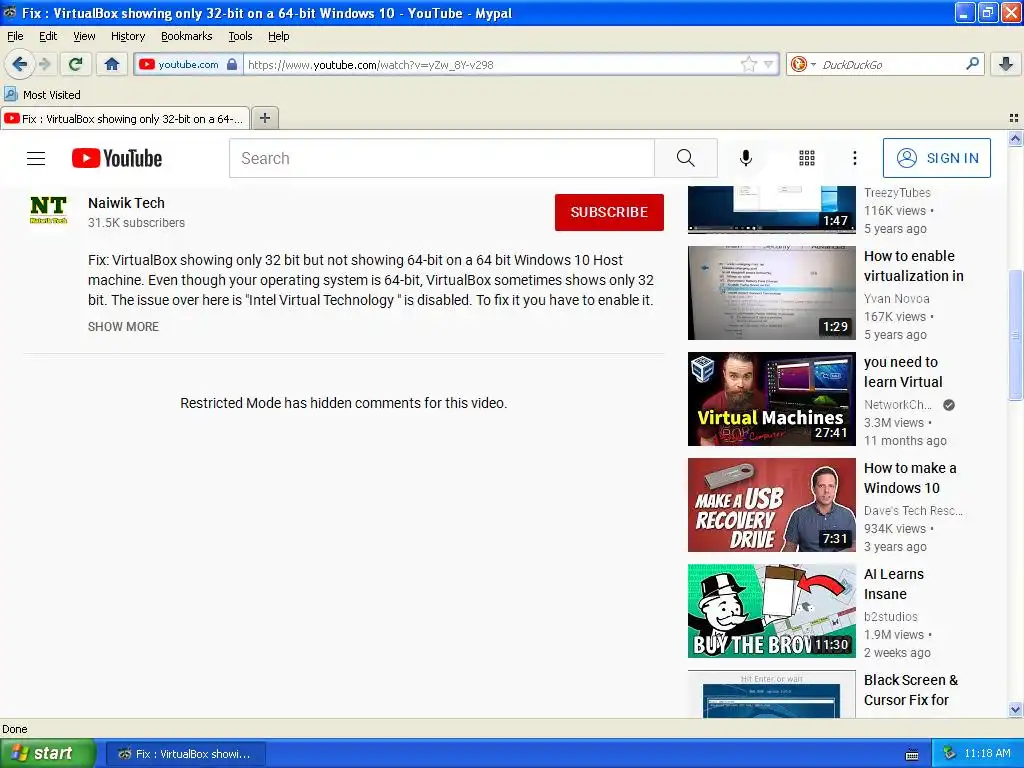Click the NetworkChuck channel name
This screenshot has height=768, width=1024.
point(898,405)
